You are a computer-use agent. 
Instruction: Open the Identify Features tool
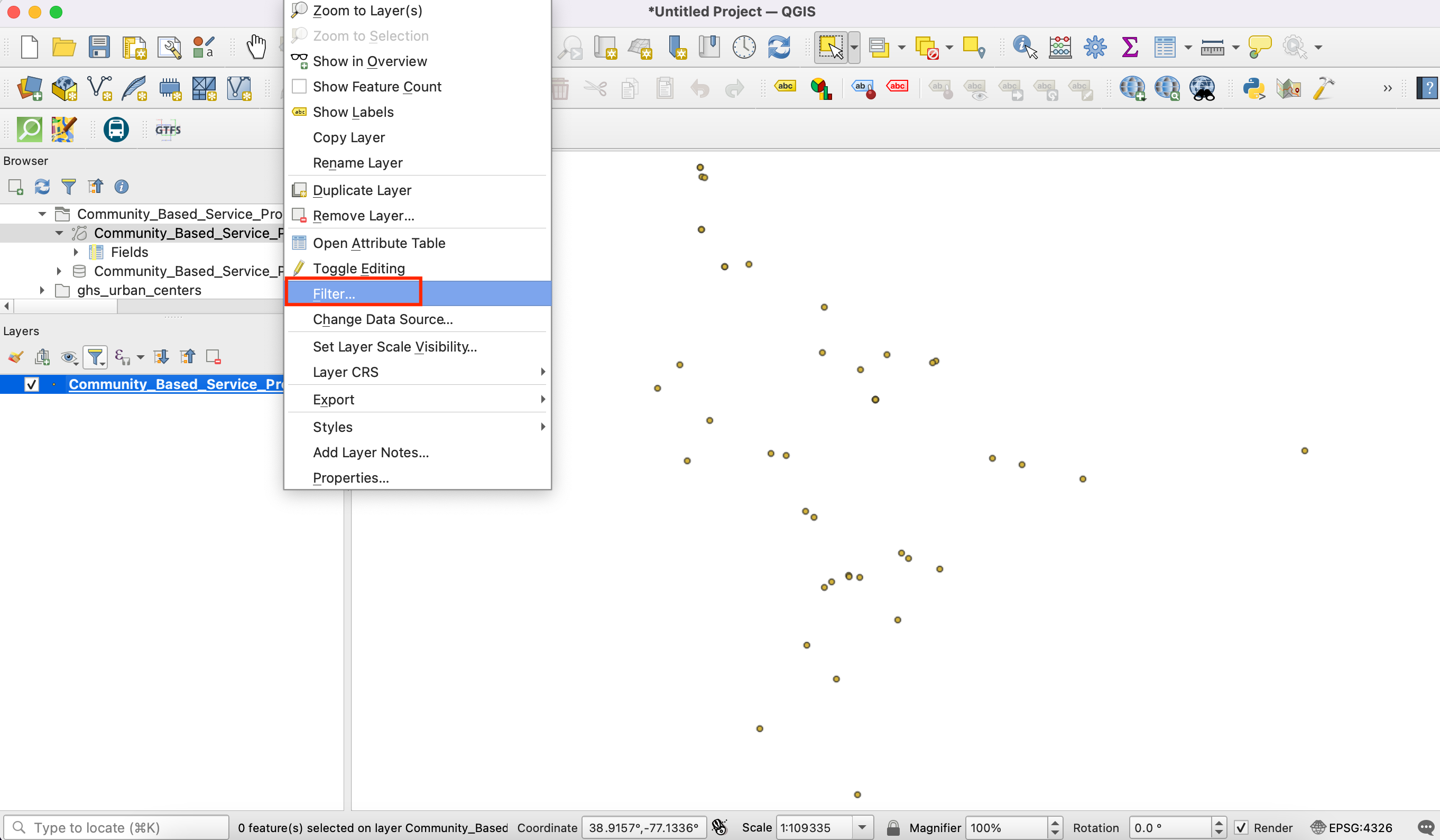click(1024, 47)
